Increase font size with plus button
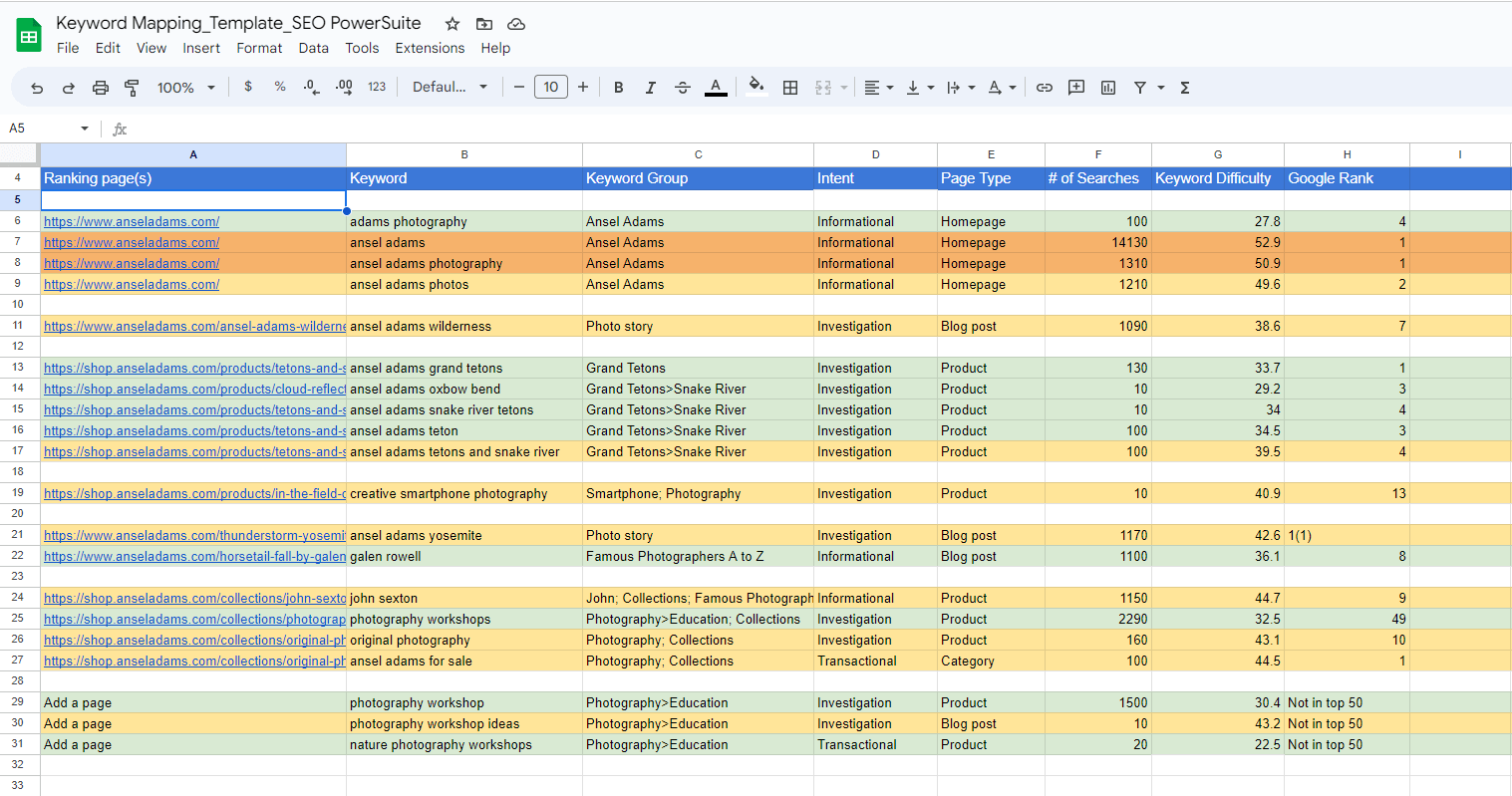 (x=583, y=87)
